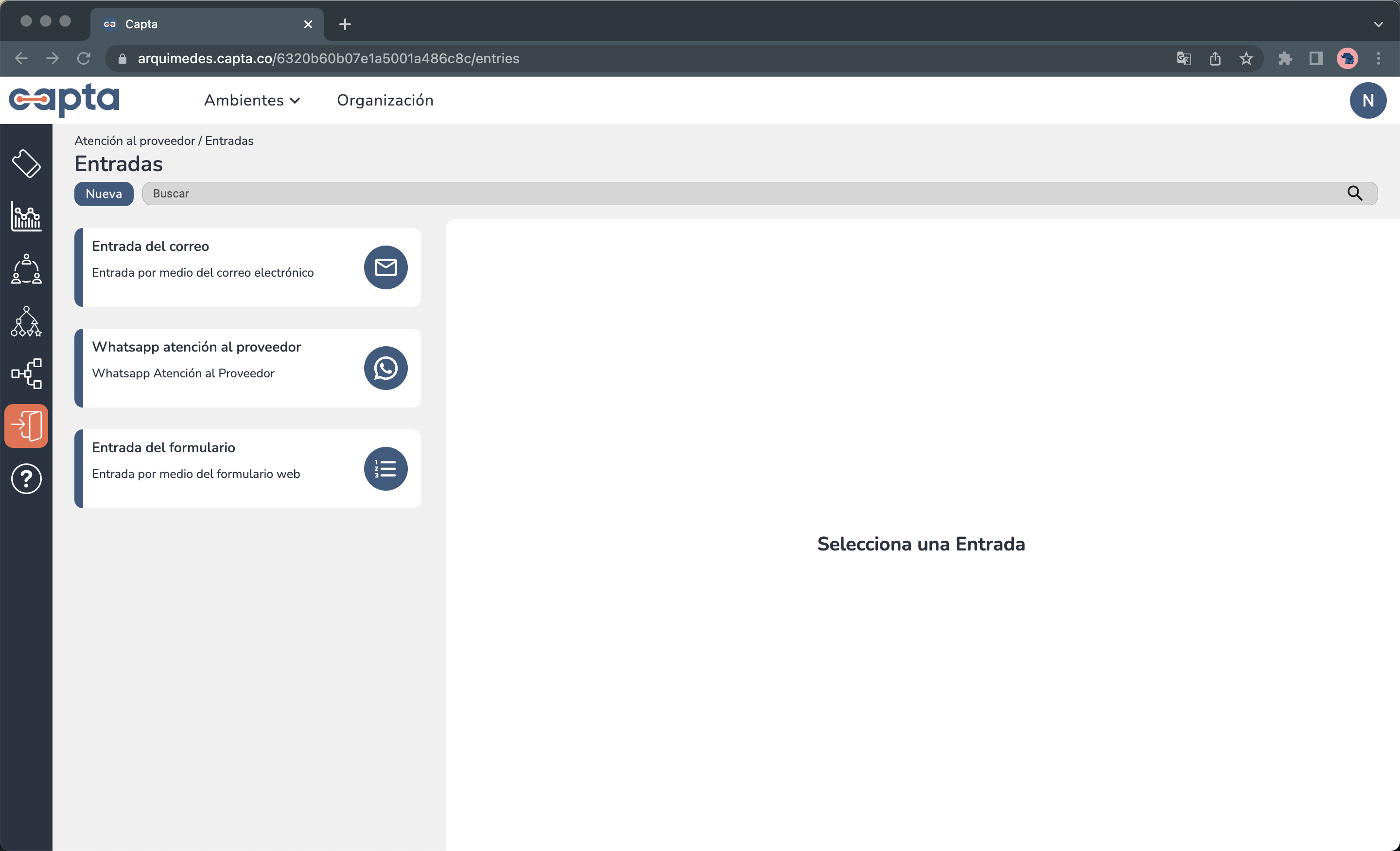
Task: Click the search magnifier icon
Action: [x=1354, y=193]
